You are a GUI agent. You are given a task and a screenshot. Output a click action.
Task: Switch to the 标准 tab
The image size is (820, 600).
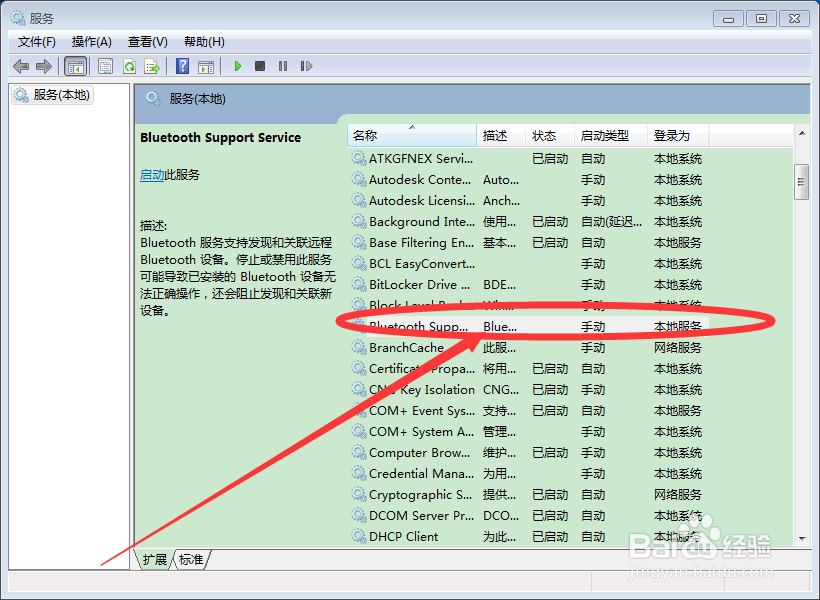(191, 559)
